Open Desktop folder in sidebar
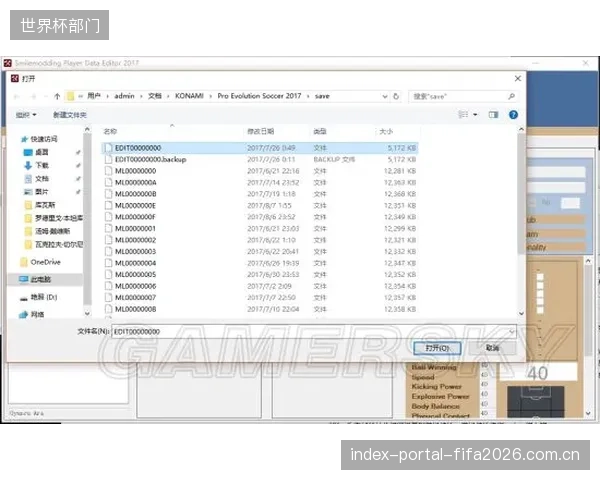The width and height of the screenshot is (600, 480). click(x=36, y=152)
